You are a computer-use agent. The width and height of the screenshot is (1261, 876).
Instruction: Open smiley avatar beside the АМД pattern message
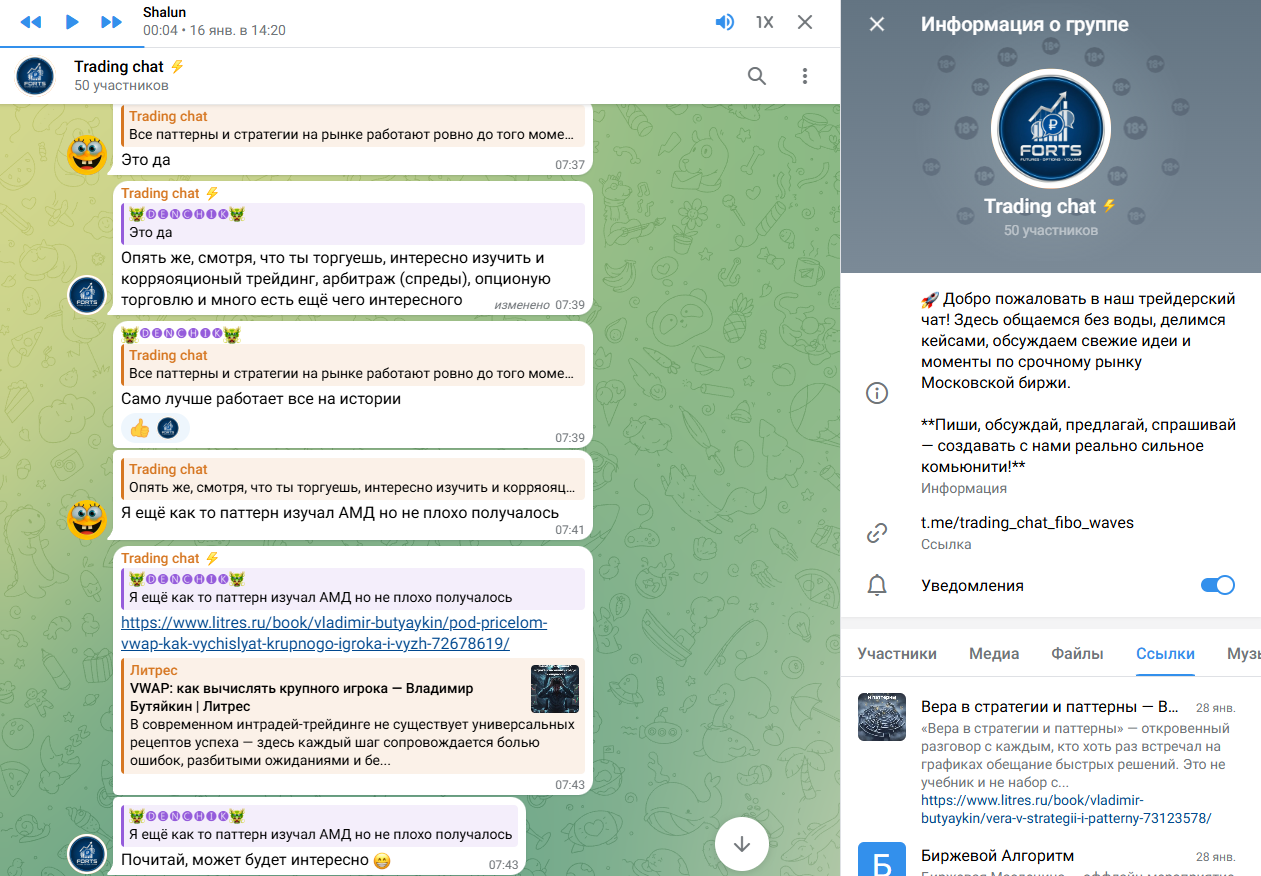(87, 518)
